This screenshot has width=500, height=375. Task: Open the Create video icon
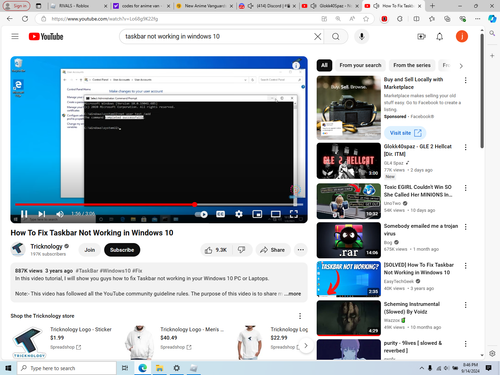[421, 36]
